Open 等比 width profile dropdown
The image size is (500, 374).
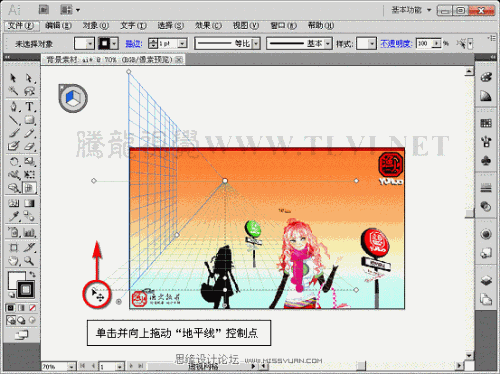click(x=256, y=44)
